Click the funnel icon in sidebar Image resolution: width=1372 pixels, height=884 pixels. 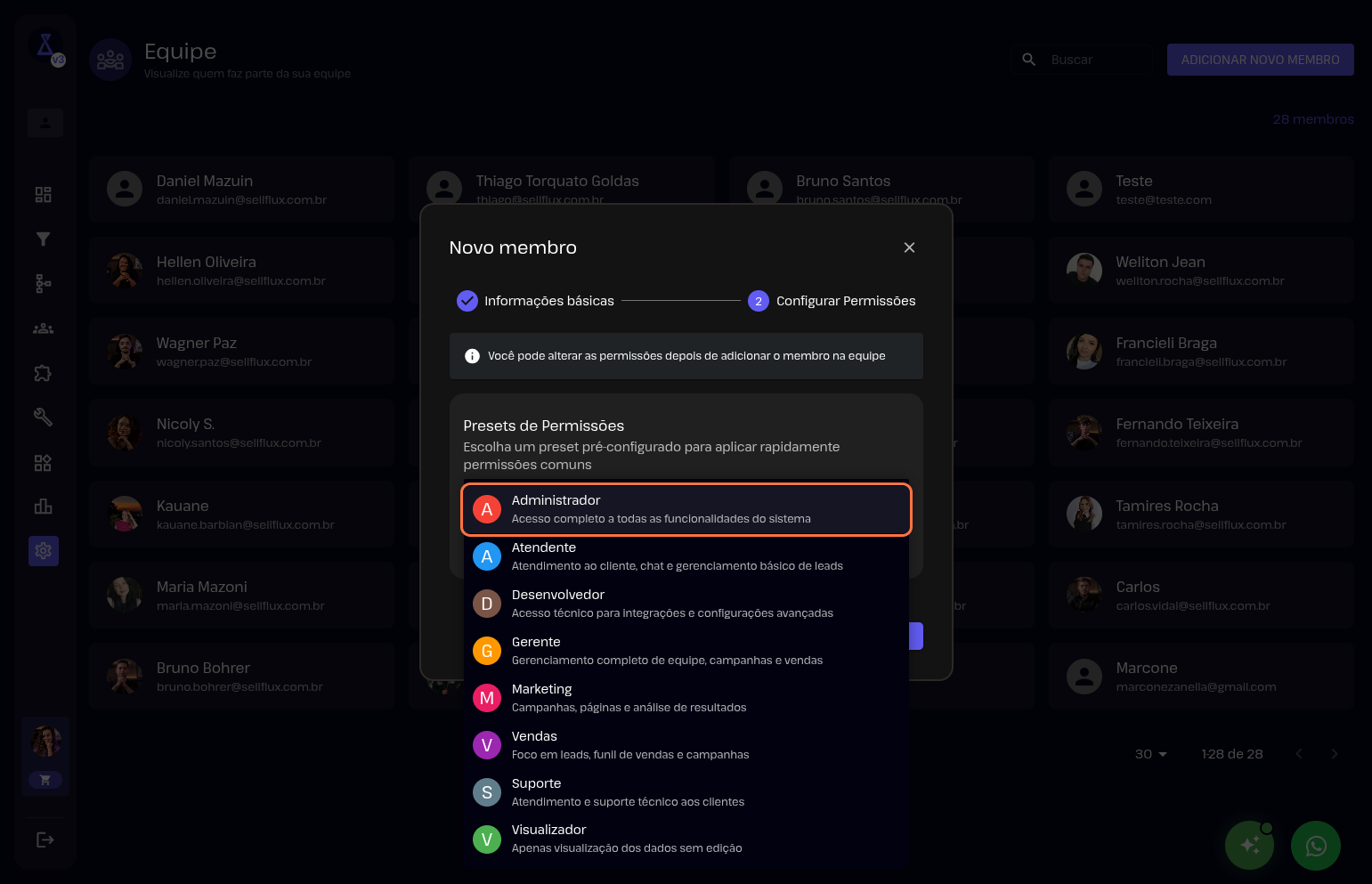(x=43, y=239)
